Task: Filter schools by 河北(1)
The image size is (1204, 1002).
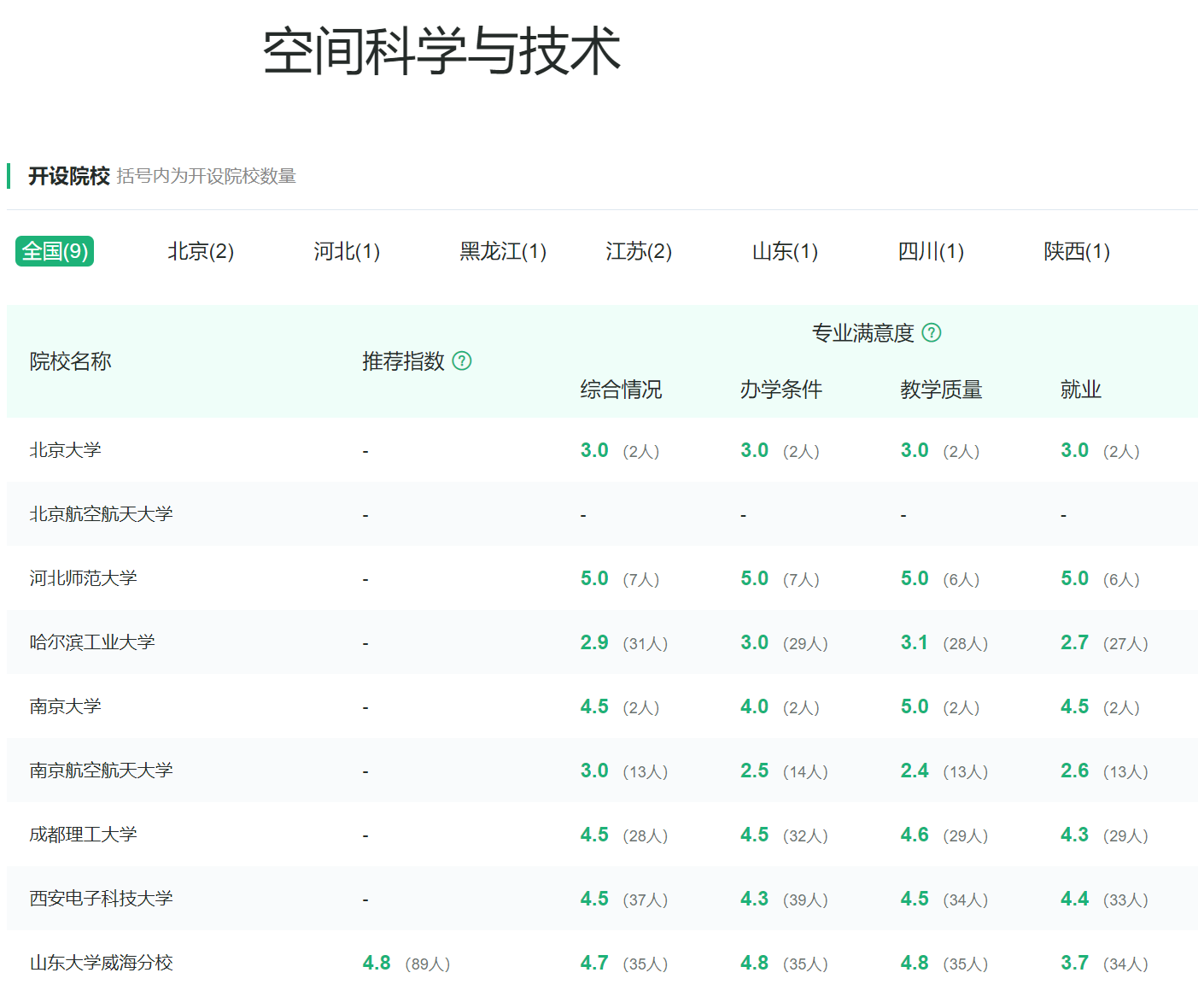Action: click(x=347, y=251)
